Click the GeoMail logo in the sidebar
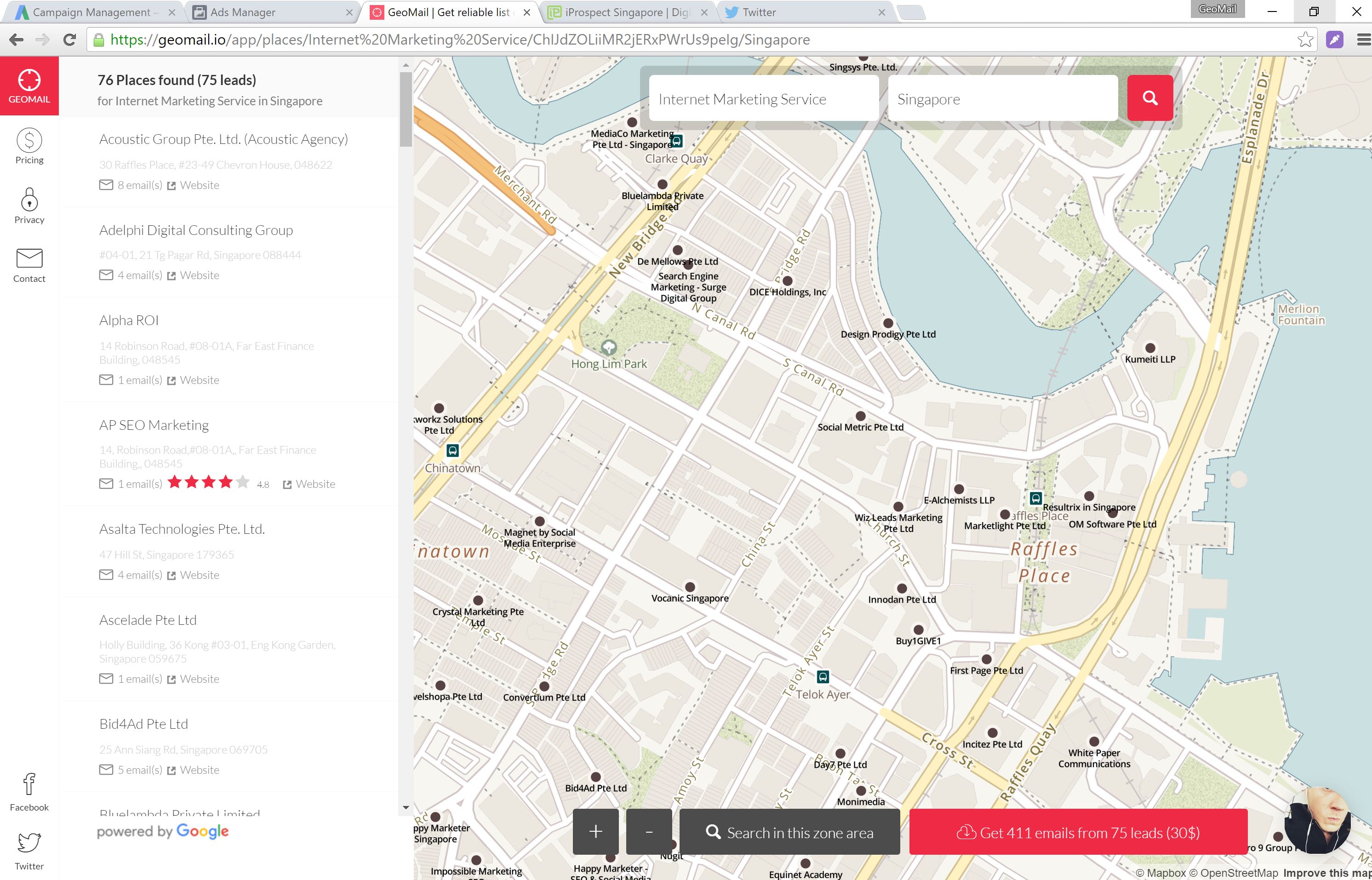Viewport: 1372px width, 880px height. pos(29,86)
